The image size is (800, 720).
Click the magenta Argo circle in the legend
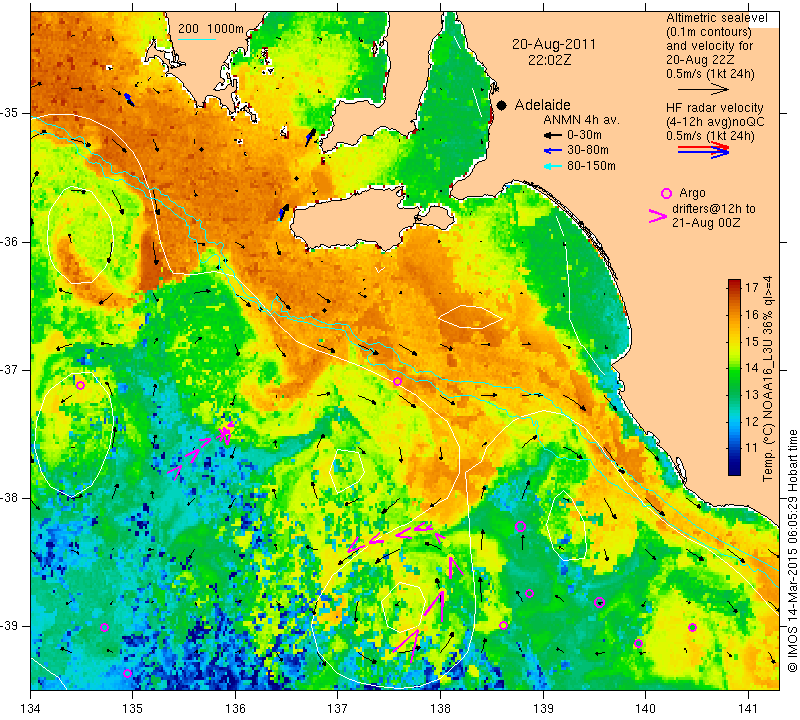(666, 193)
